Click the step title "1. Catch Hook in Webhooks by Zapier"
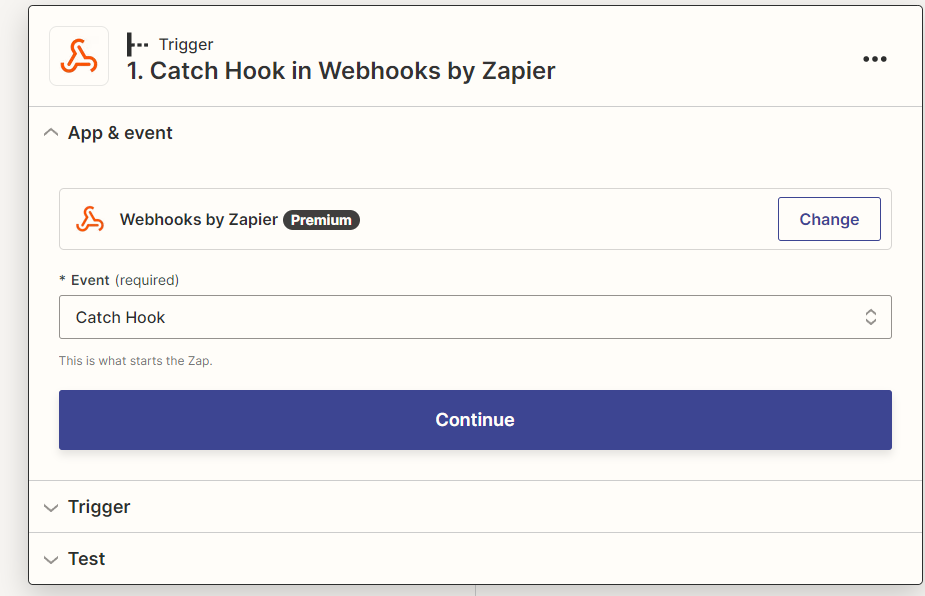 340,71
